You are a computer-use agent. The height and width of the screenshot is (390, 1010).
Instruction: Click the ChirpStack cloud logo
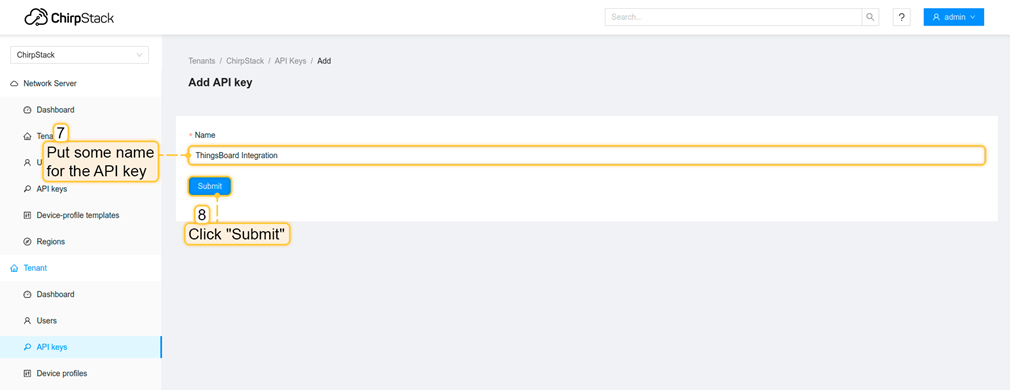(69, 17)
